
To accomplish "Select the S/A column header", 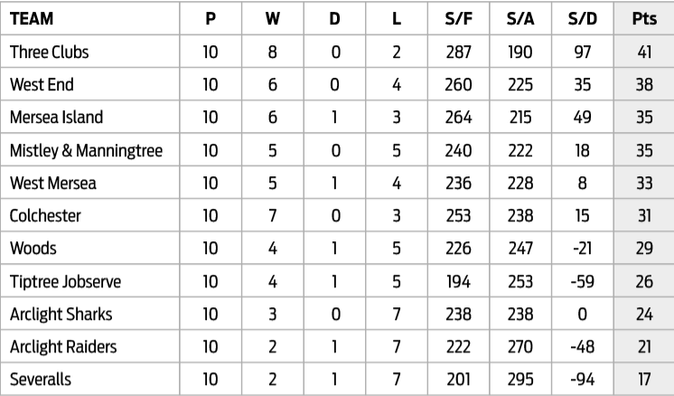I will (x=521, y=19).
